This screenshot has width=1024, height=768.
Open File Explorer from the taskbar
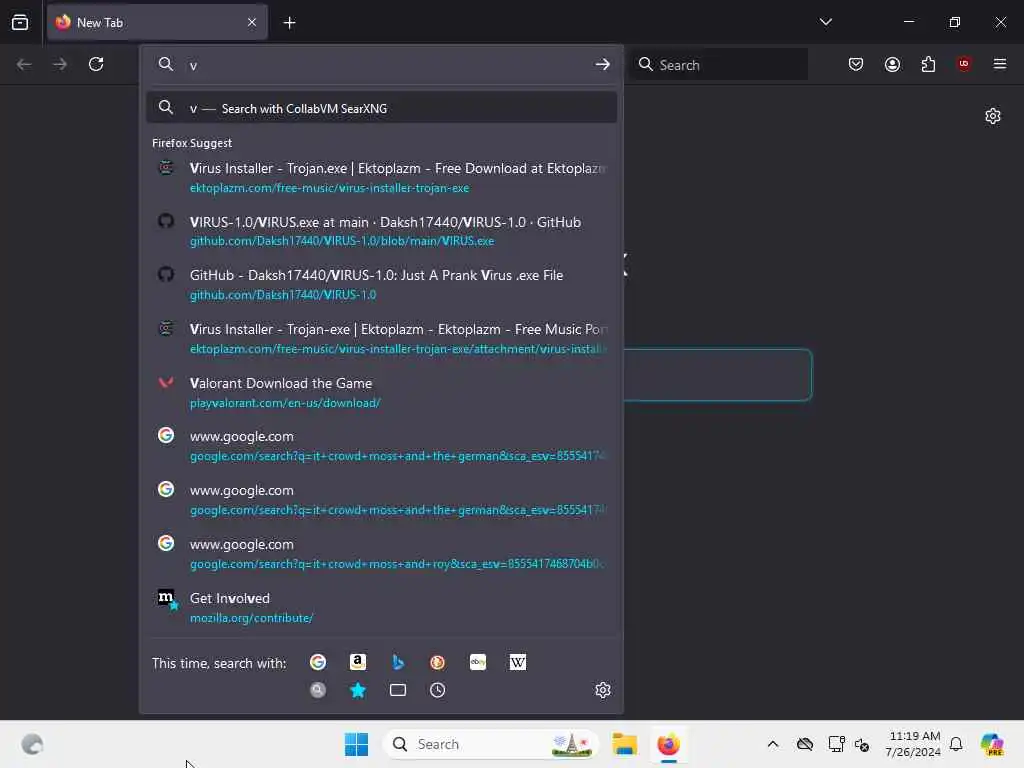pos(624,744)
